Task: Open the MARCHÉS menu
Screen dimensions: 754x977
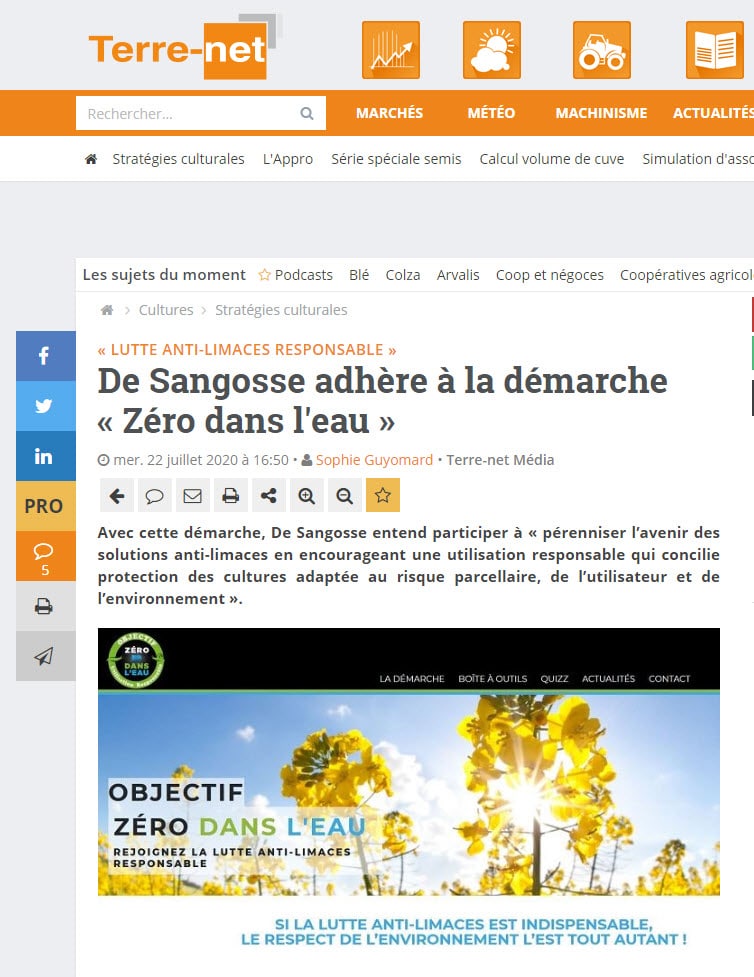Action: (389, 113)
